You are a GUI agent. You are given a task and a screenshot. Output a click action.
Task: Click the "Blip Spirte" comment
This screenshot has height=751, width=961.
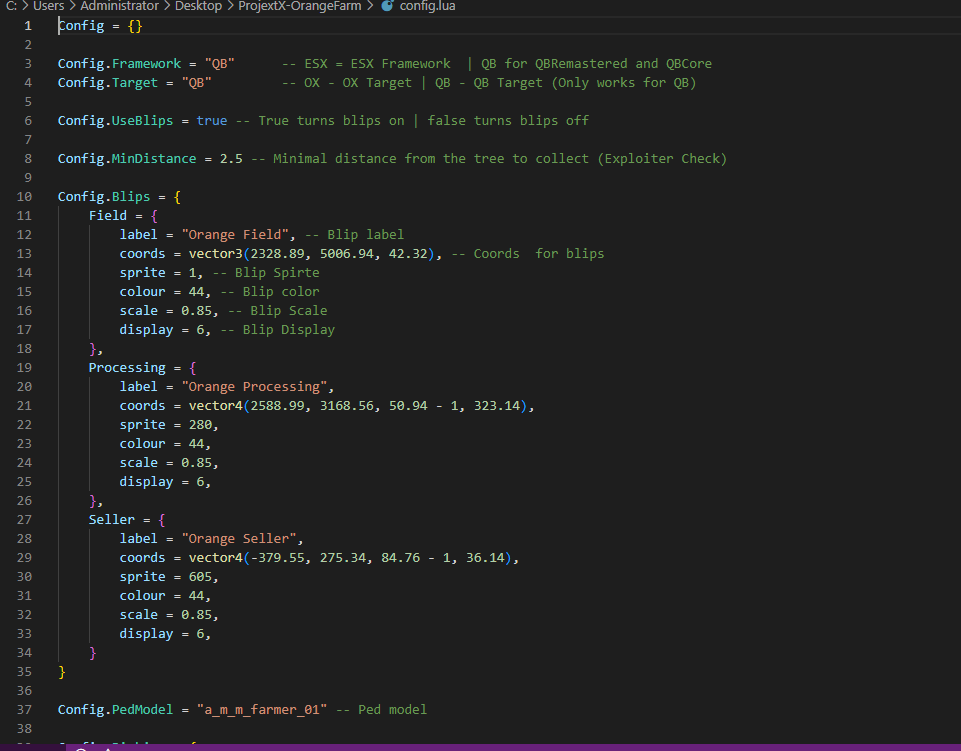266,273
